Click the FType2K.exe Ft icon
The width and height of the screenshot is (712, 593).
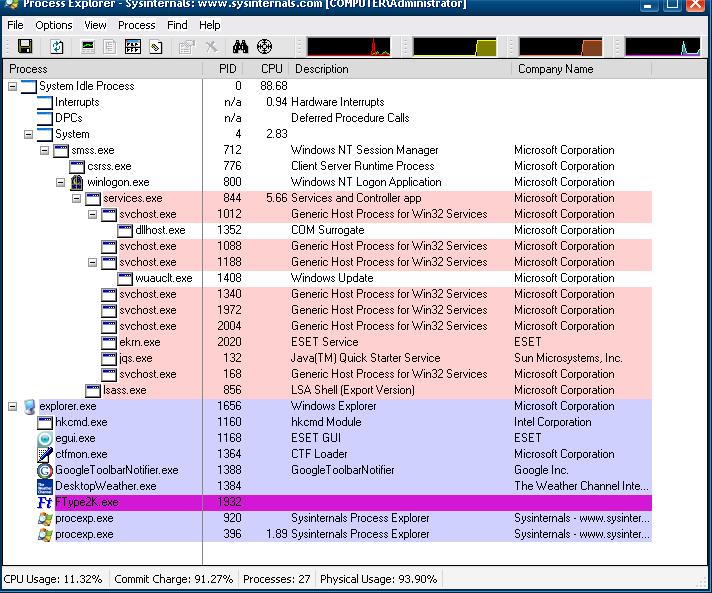point(44,503)
